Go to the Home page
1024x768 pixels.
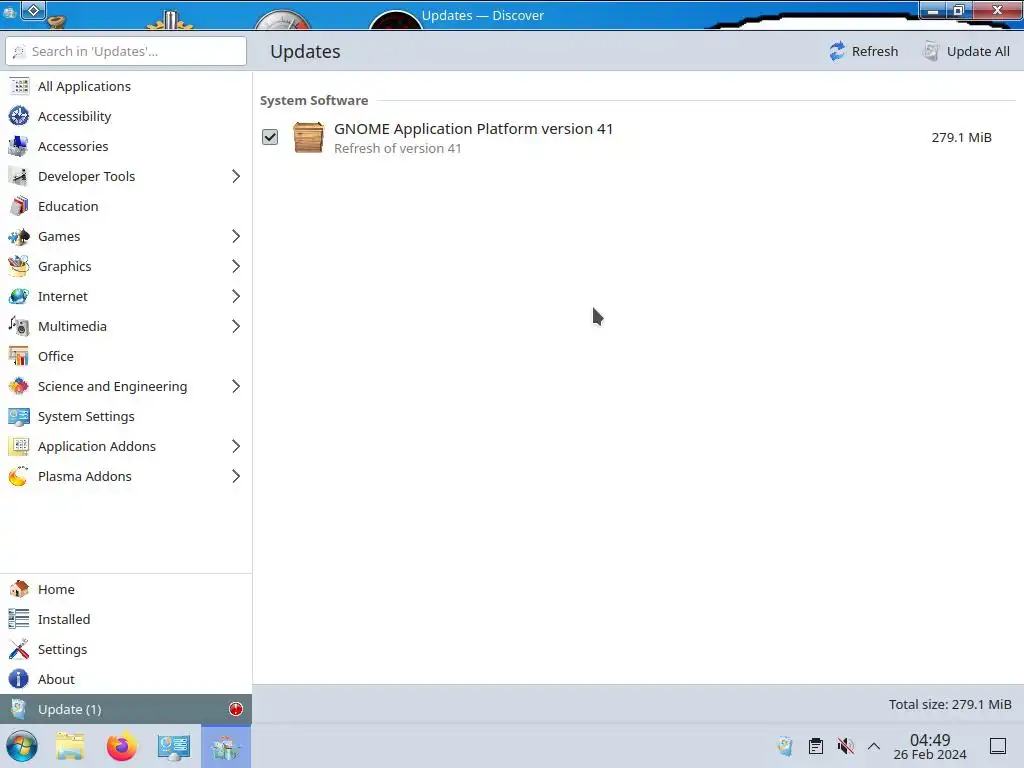[126, 589]
